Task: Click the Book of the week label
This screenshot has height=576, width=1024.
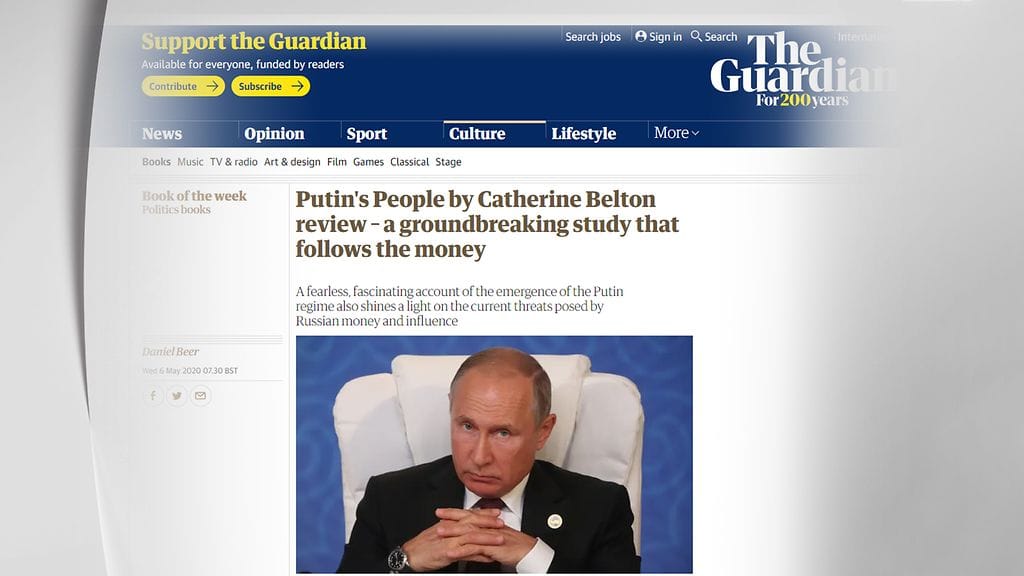Action: tap(195, 196)
